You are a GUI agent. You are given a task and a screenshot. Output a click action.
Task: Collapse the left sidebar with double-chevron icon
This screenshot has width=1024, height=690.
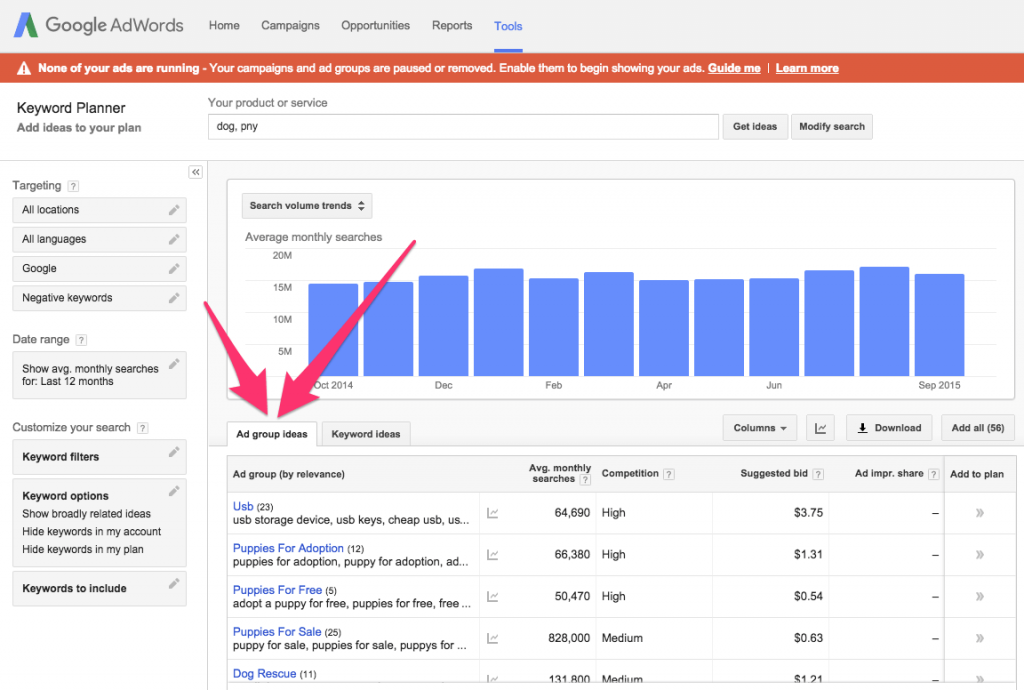point(195,172)
